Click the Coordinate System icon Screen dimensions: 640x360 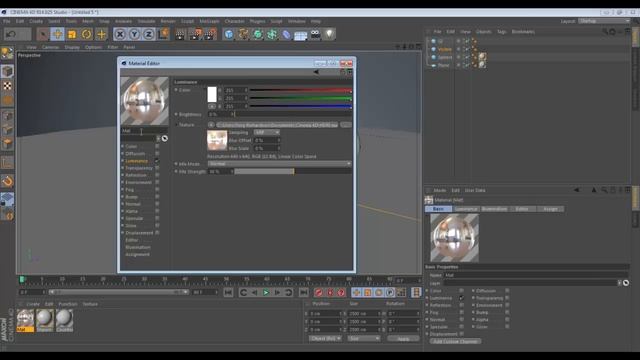coord(163,34)
